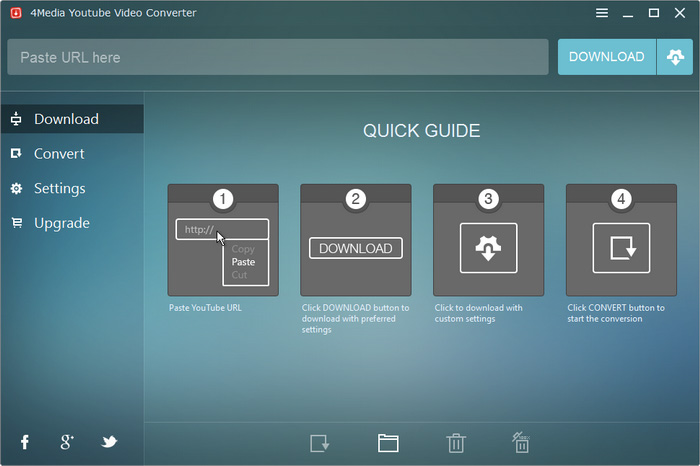Screen dimensions: 700x466
Task: Click quick guide step 4 convert thumbnail
Action: [621, 240]
